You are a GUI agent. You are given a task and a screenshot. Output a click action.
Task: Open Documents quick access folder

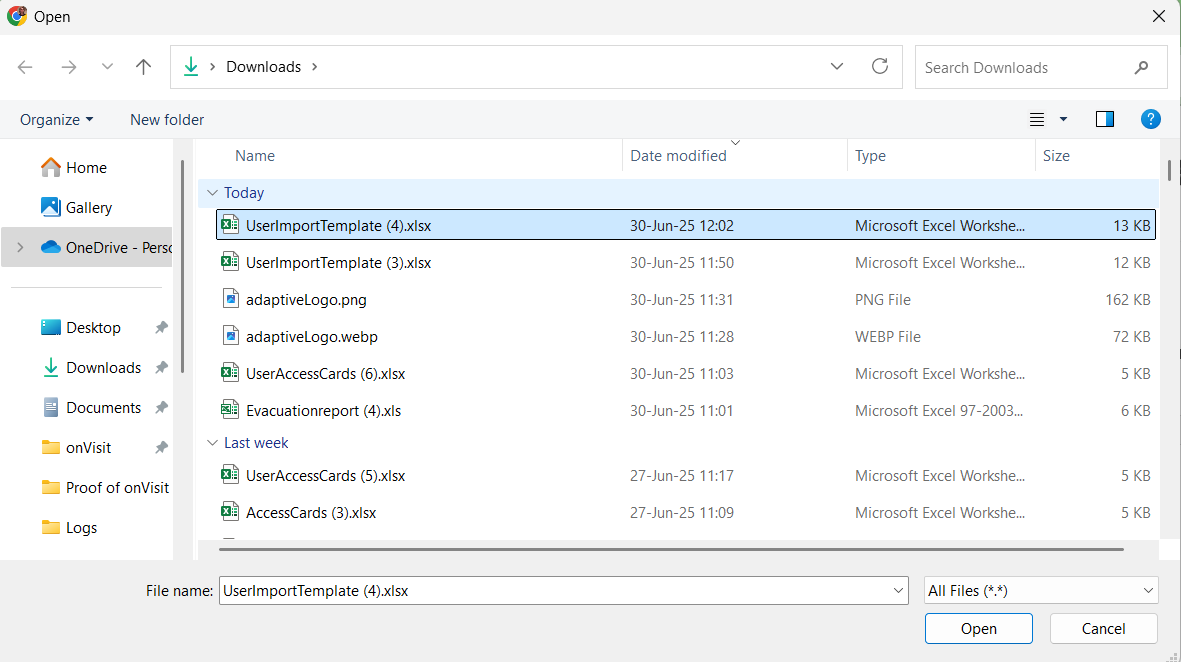pyautogui.click(x=91, y=407)
